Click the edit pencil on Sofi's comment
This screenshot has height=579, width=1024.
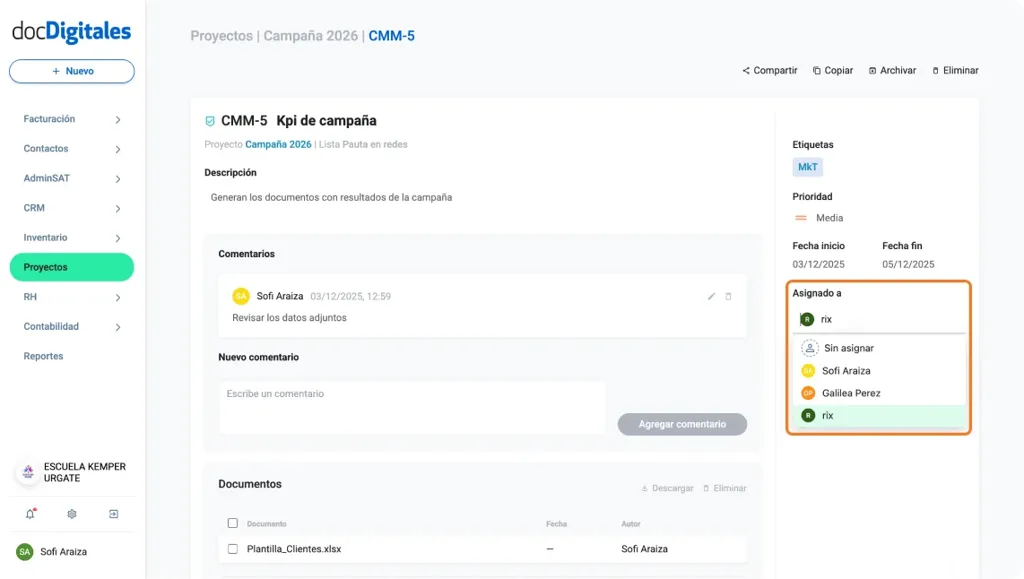[x=711, y=297]
